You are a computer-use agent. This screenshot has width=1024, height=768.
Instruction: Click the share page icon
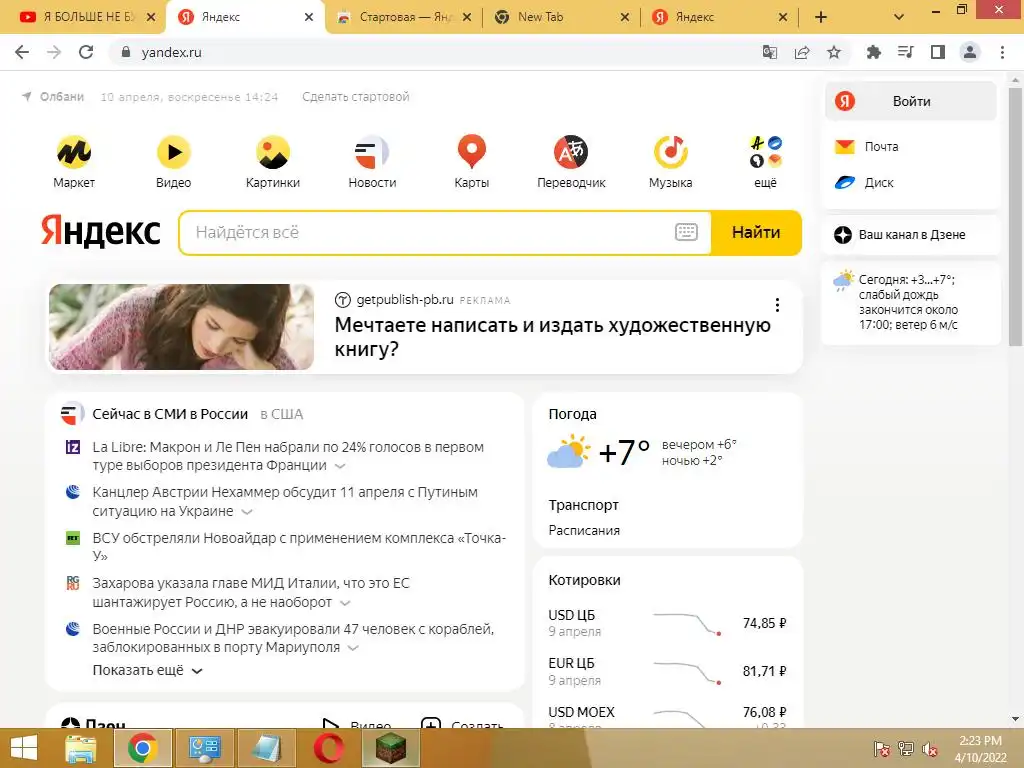tap(802, 52)
